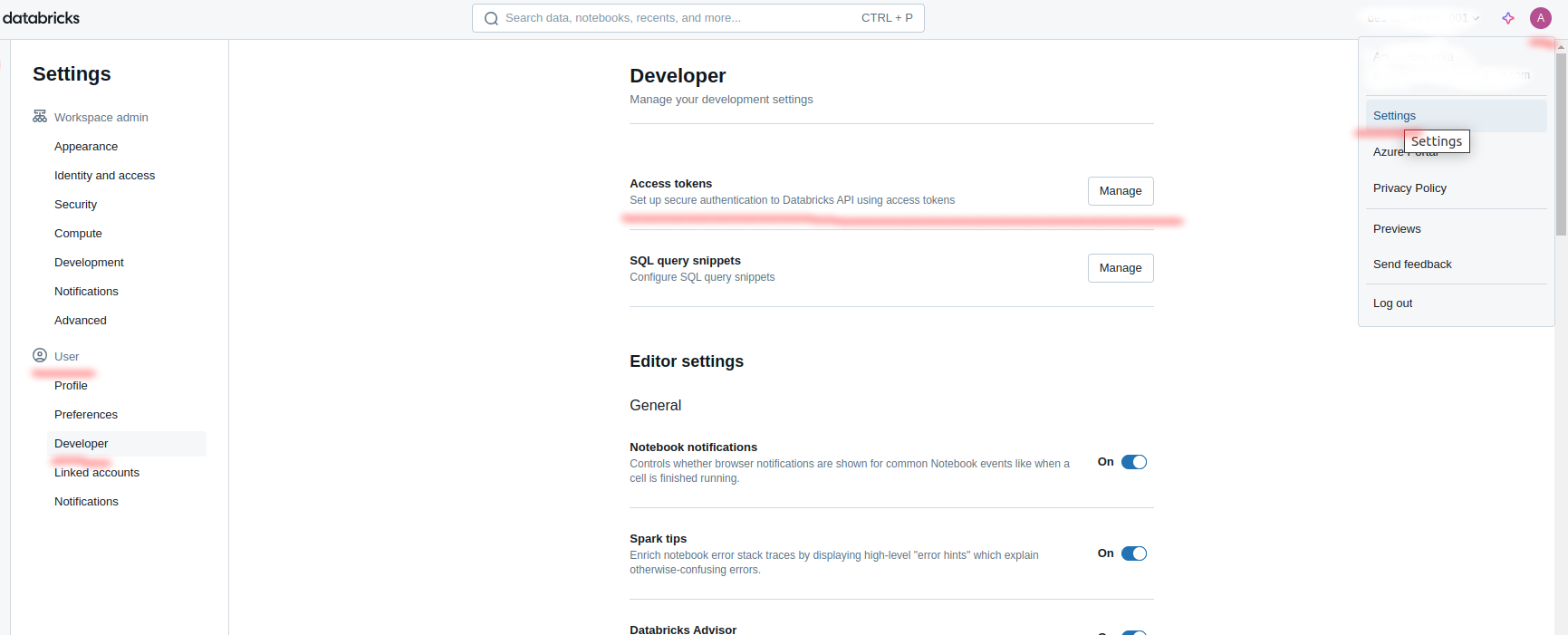Manage Access tokens
Image resolution: width=1568 pixels, height=635 pixels.
point(1121,191)
